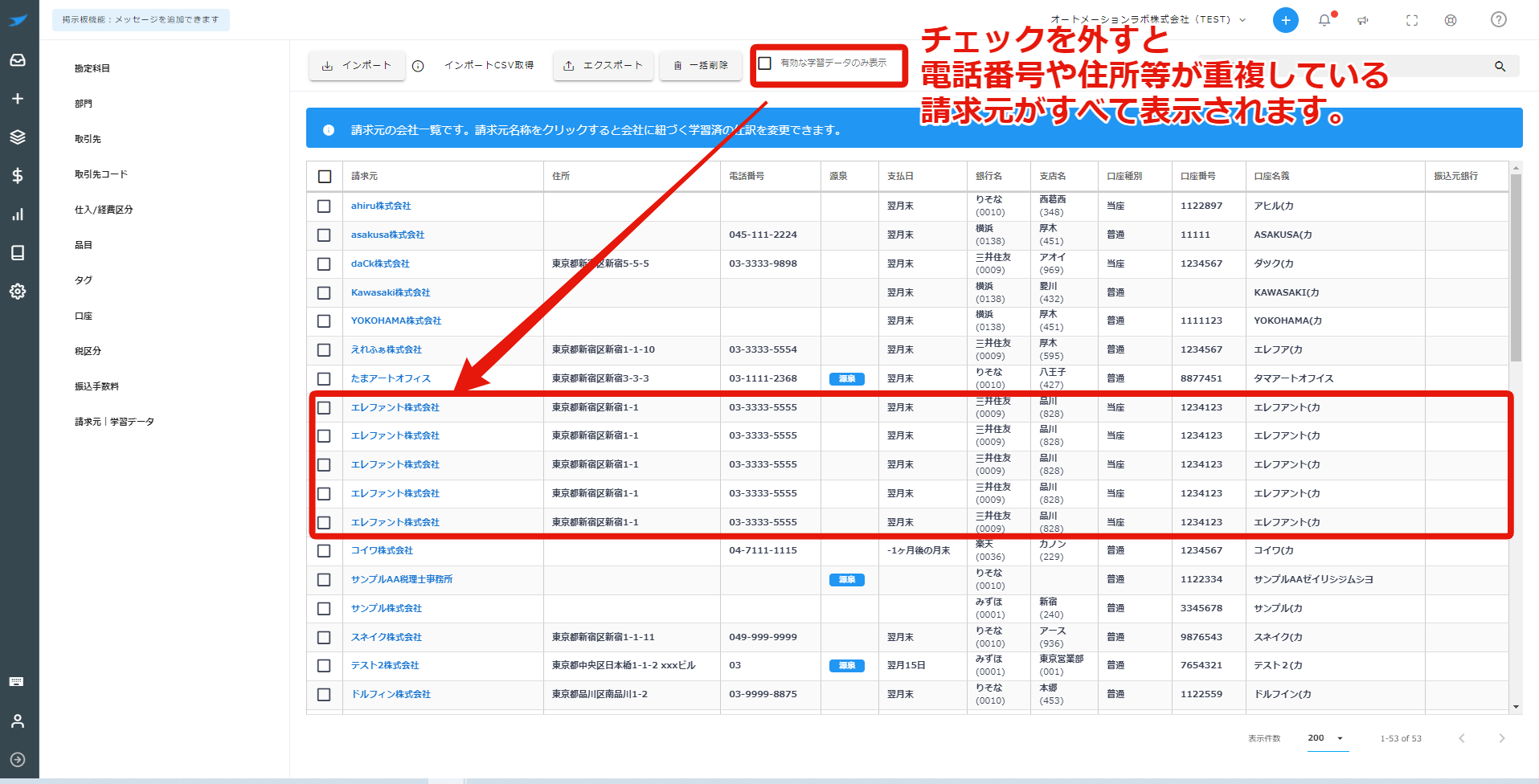
Task: Open the bar chart sidebar icon
Action: [x=18, y=214]
